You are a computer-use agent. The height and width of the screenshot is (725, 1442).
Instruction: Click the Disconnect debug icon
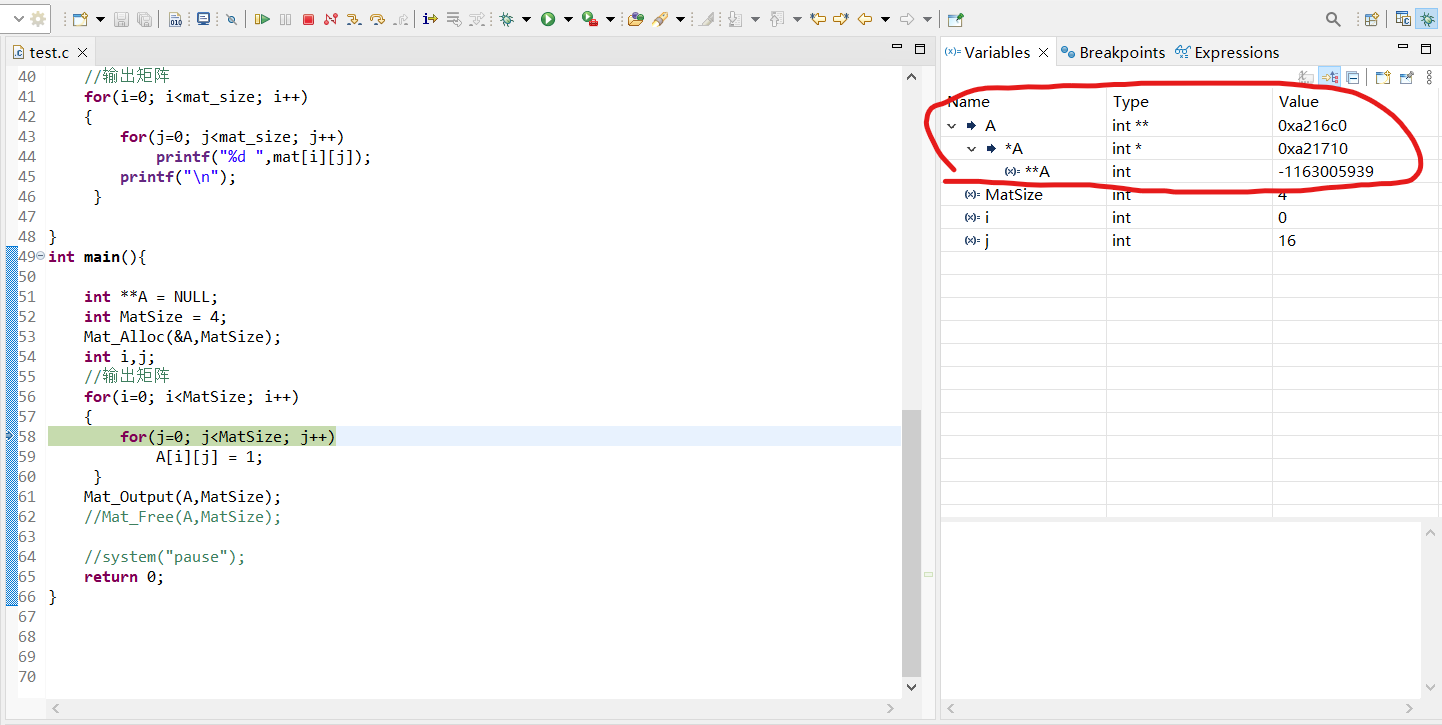pyautogui.click(x=330, y=19)
